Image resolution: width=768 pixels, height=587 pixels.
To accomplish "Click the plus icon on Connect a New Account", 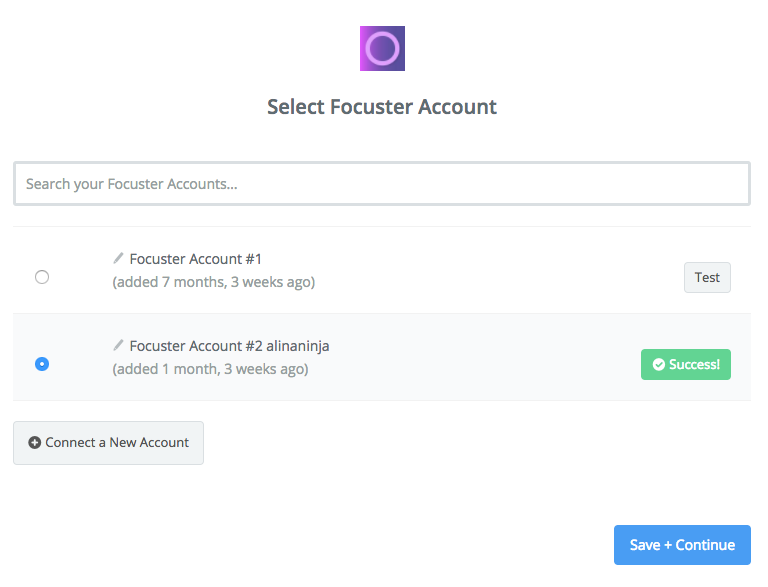I will [34, 442].
